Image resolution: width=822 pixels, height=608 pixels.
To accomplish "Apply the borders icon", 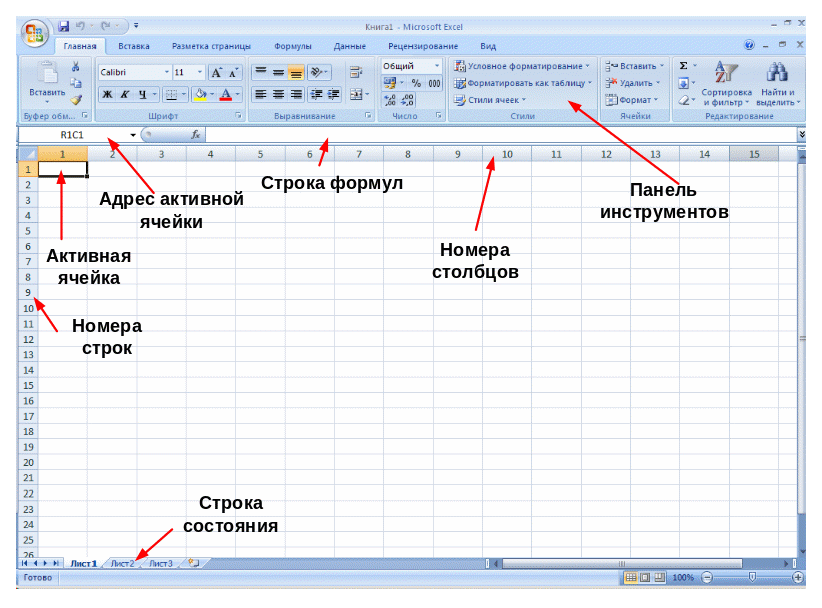I will click(171, 95).
